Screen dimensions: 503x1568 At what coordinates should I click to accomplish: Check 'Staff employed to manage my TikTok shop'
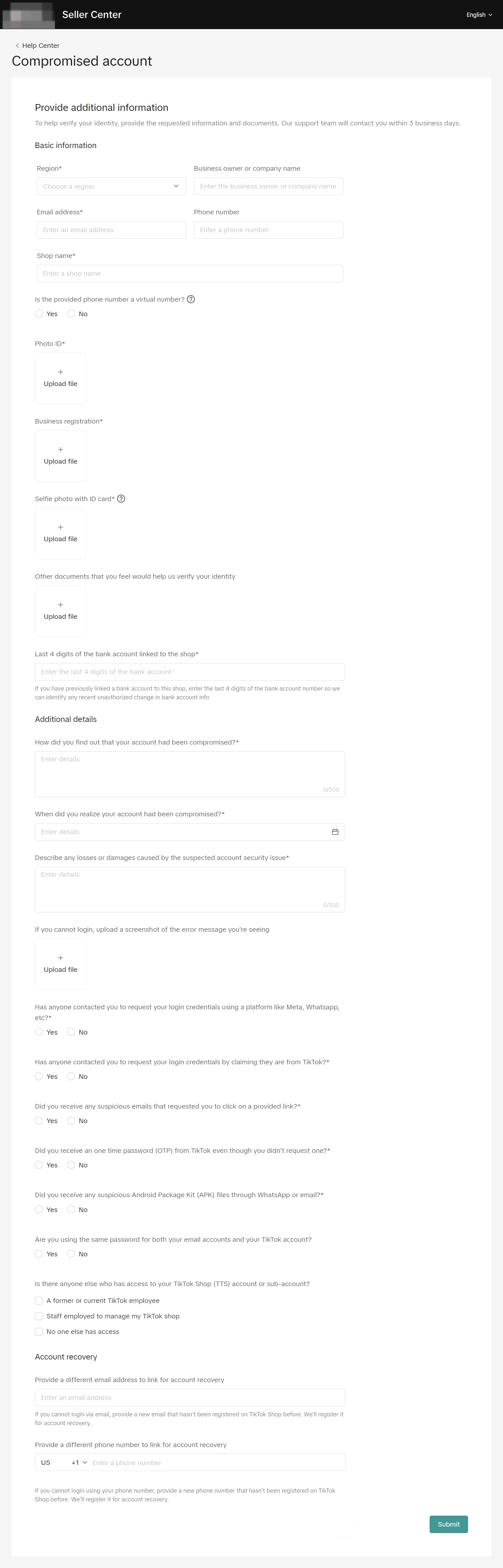[39, 1316]
